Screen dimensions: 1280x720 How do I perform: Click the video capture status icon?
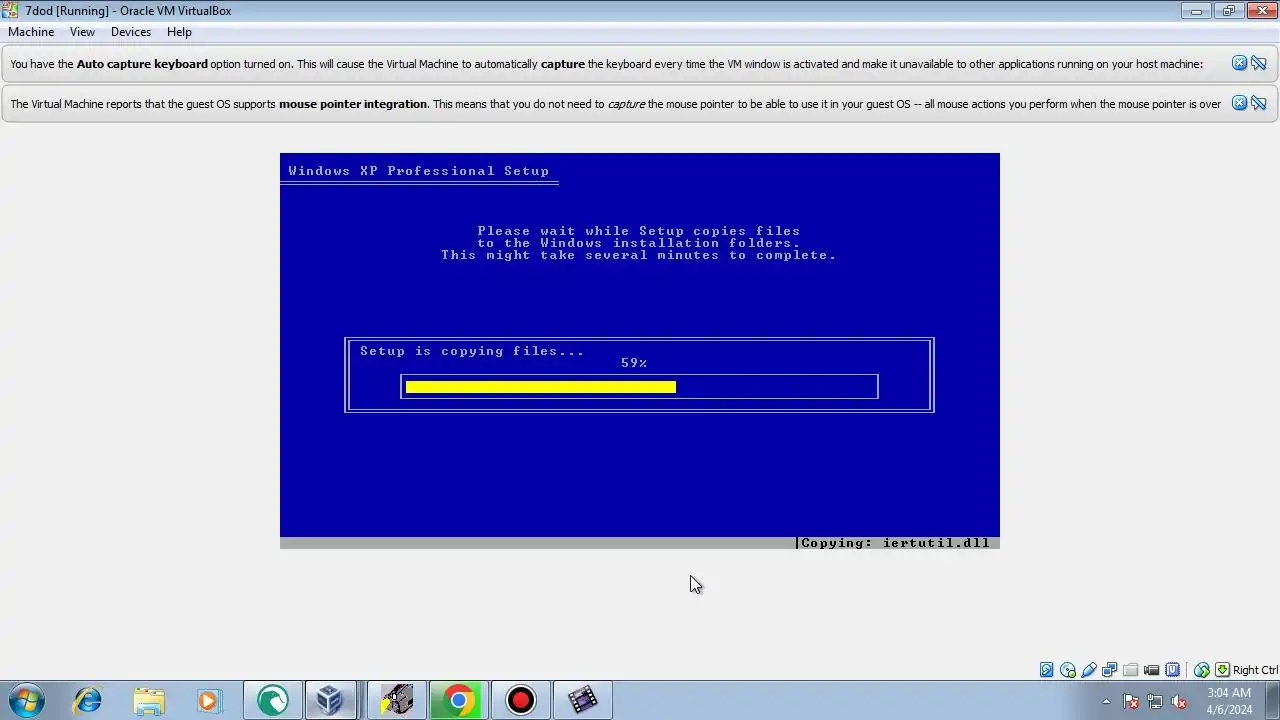[1152, 670]
